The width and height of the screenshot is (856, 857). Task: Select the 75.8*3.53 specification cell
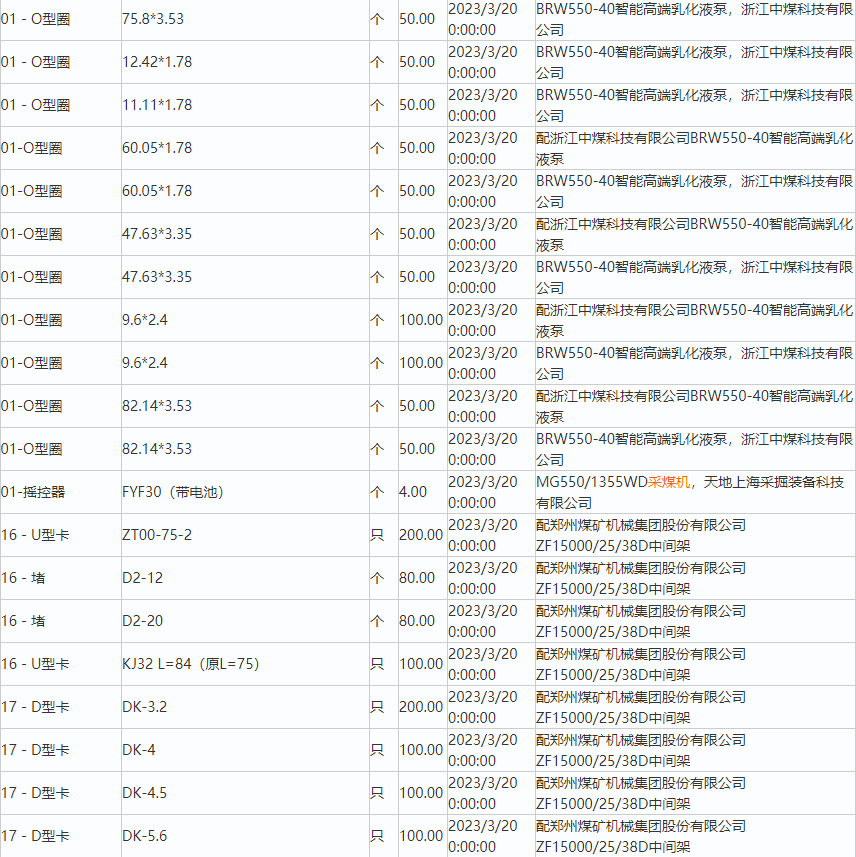point(245,19)
